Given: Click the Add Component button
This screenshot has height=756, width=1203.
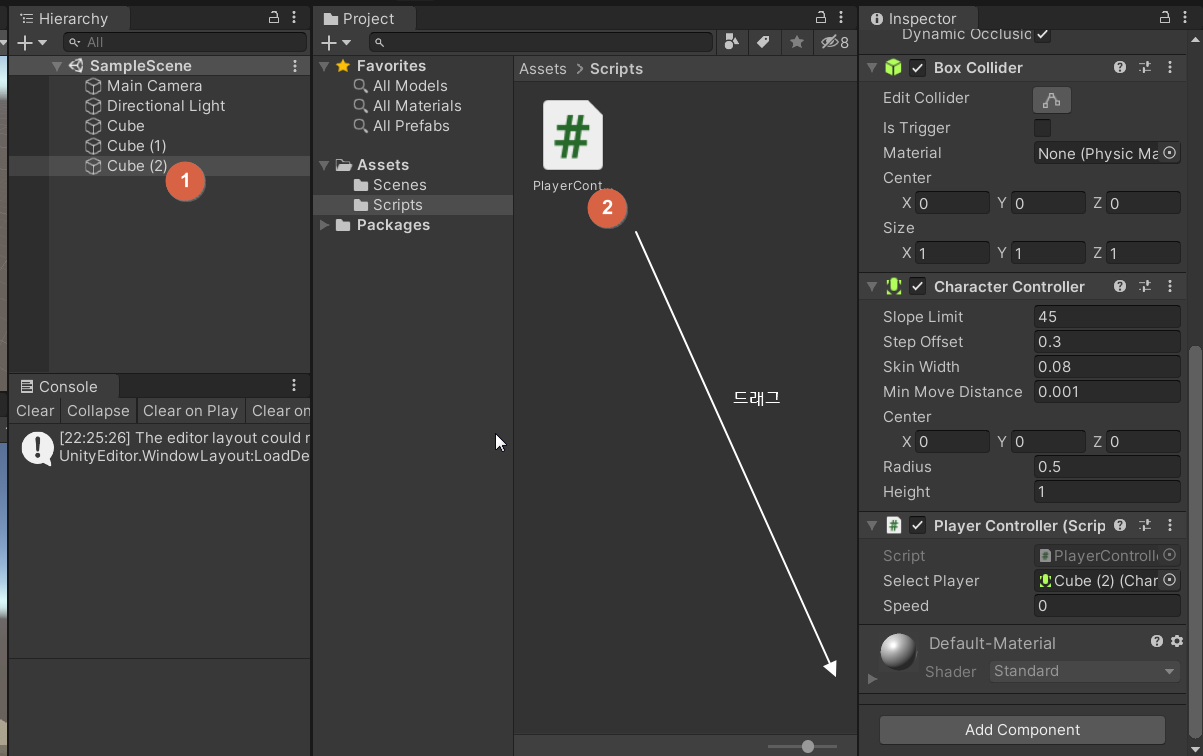Looking at the screenshot, I should [1022, 730].
